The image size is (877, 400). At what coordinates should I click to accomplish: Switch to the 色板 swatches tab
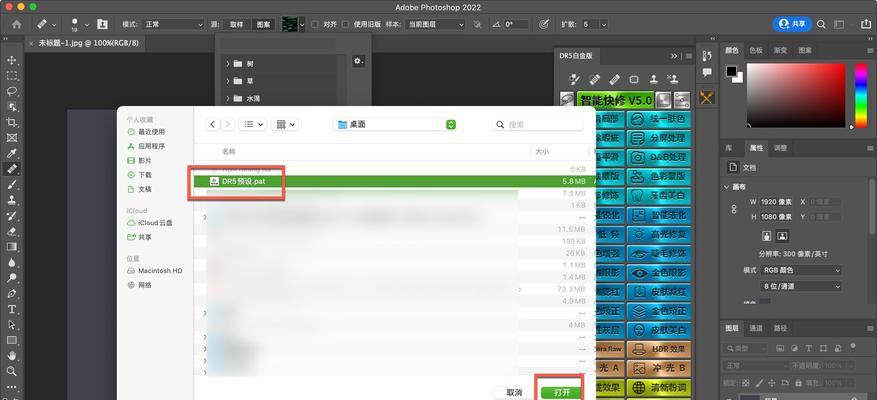(x=756, y=50)
